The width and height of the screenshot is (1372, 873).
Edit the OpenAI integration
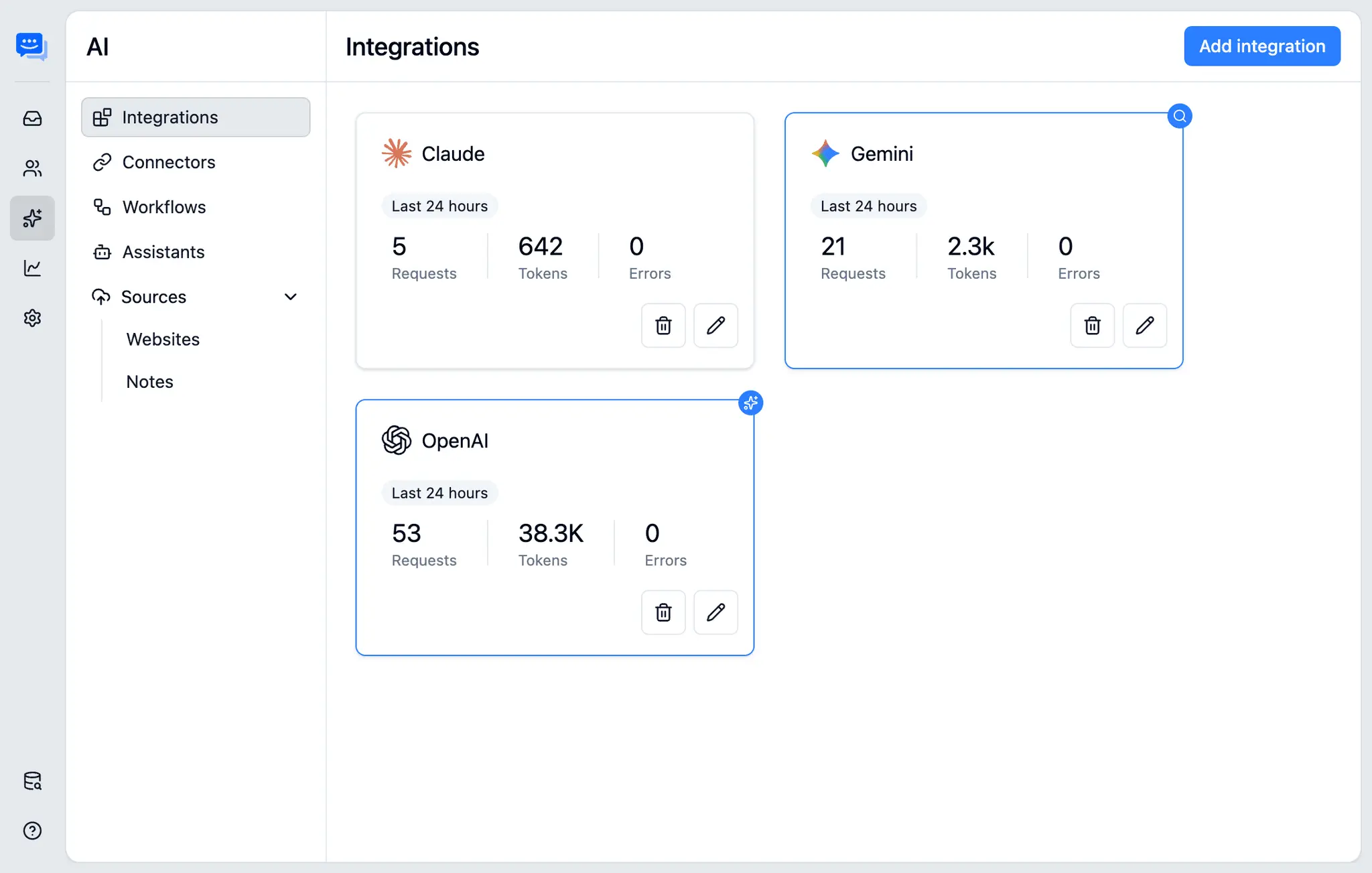(715, 612)
